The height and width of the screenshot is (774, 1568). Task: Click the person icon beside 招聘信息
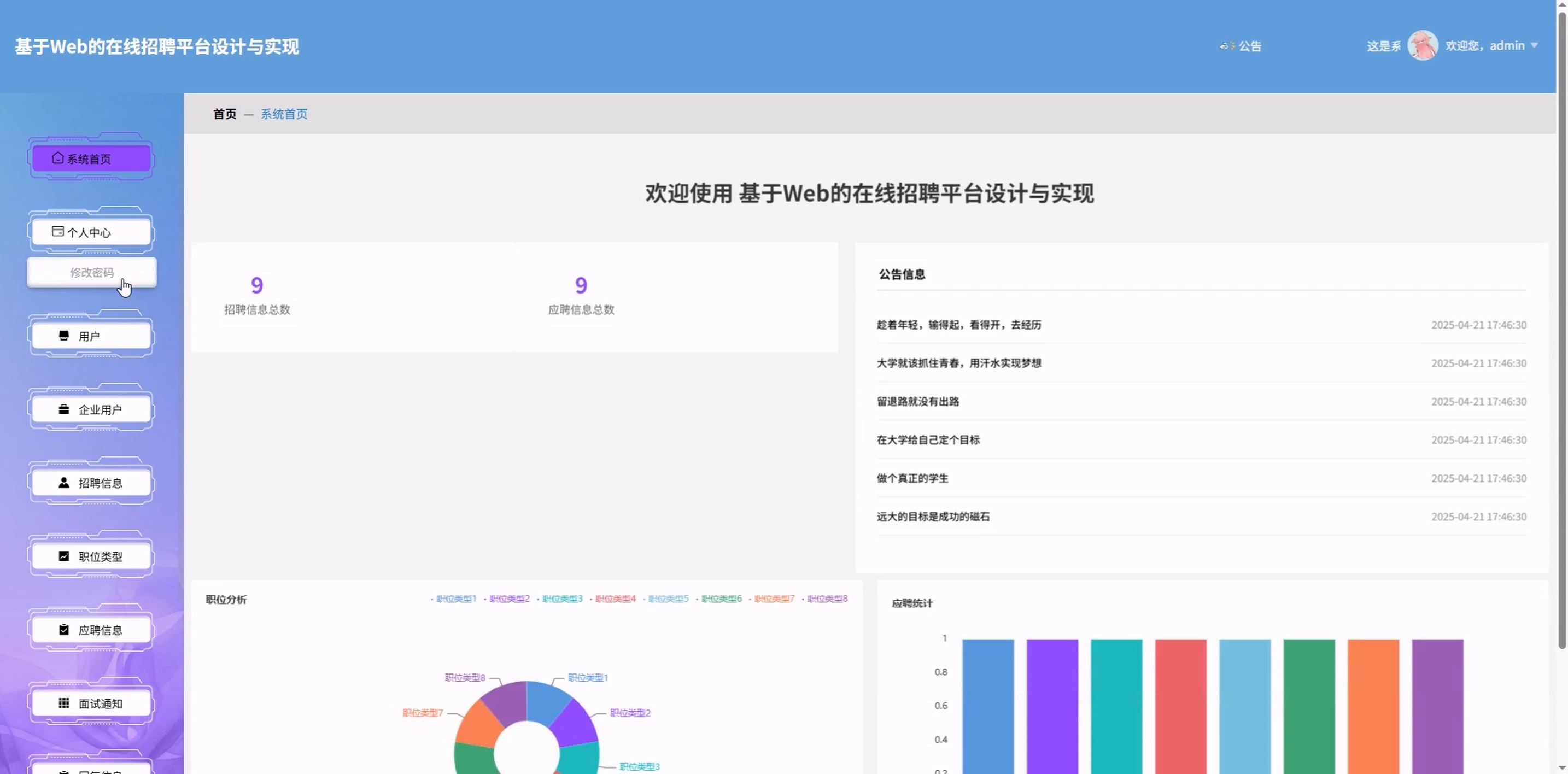64,483
